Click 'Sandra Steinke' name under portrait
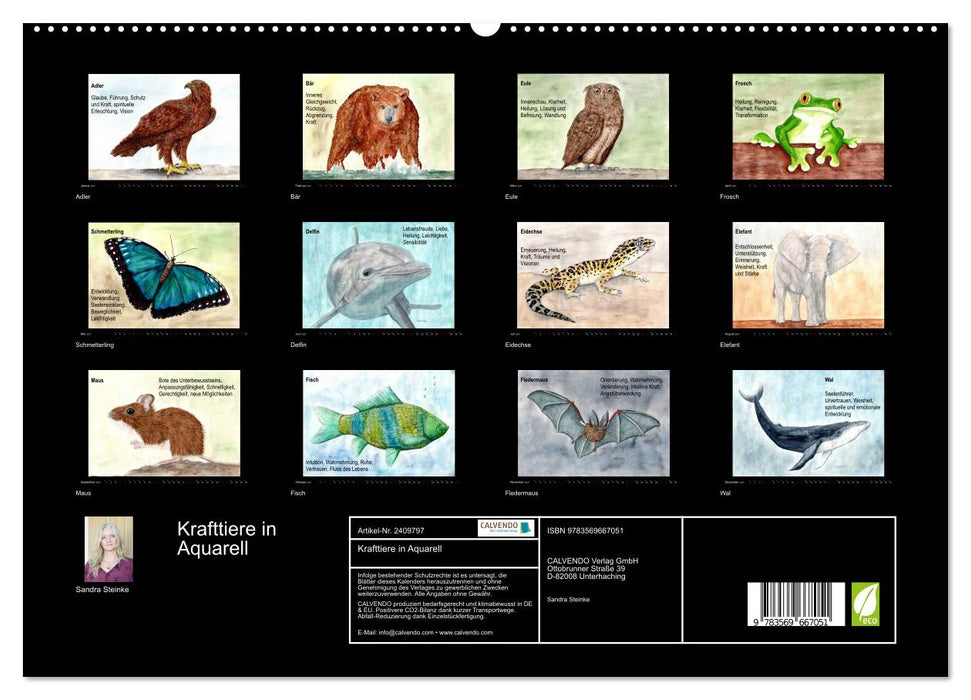 pos(102,589)
